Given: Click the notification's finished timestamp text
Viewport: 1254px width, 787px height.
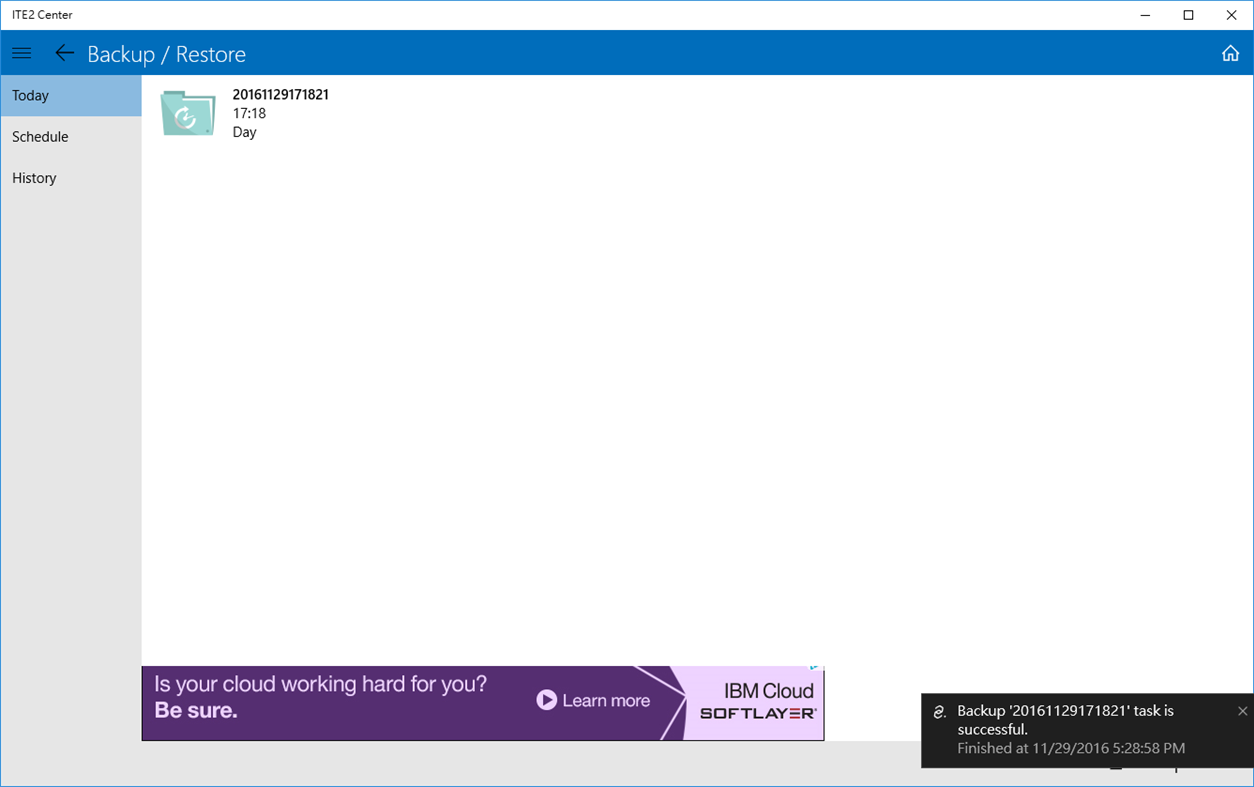Looking at the screenshot, I should 1070,748.
